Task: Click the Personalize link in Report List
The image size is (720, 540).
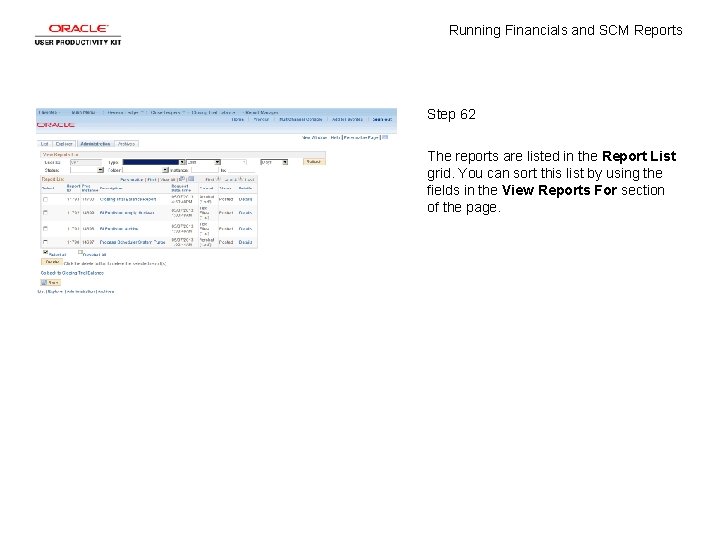Action: [x=132, y=180]
